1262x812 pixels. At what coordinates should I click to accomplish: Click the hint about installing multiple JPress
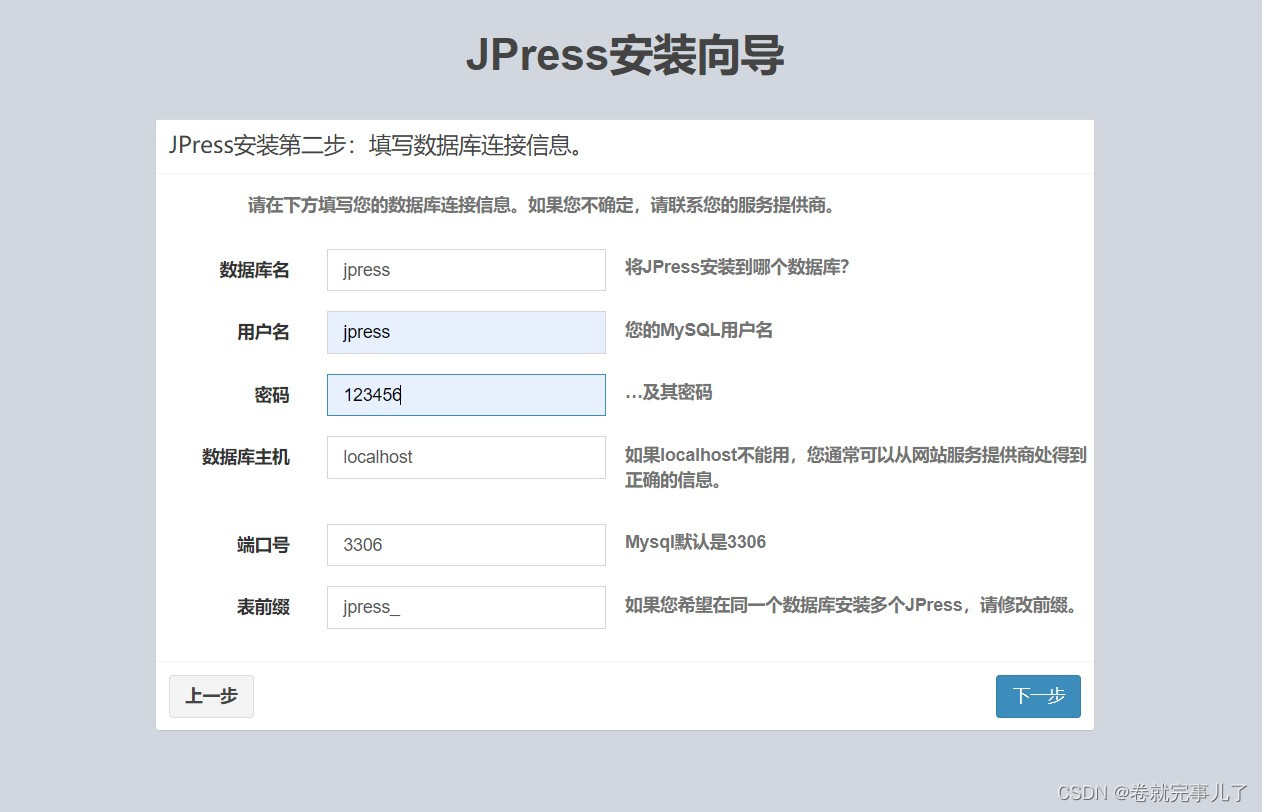click(x=851, y=605)
